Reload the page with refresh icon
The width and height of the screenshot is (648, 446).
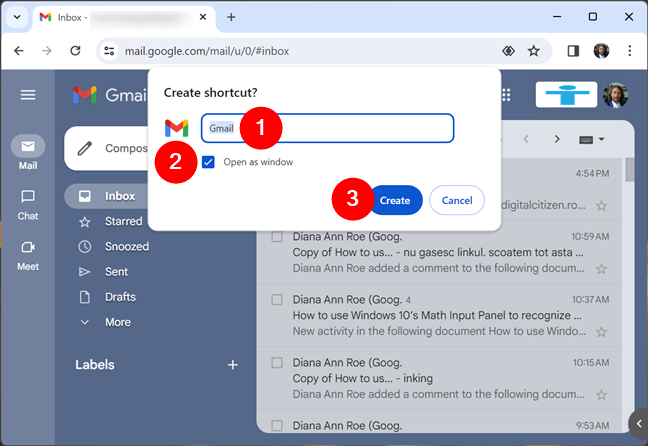pyautogui.click(x=75, y=51)
